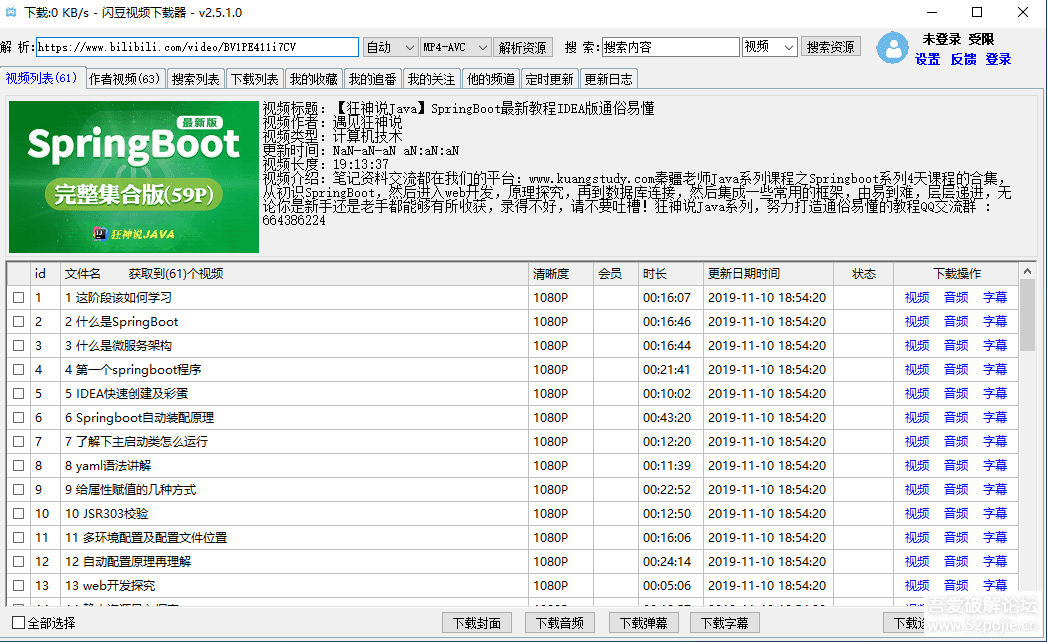Click the 下载弹幕 button

(643, 623)
